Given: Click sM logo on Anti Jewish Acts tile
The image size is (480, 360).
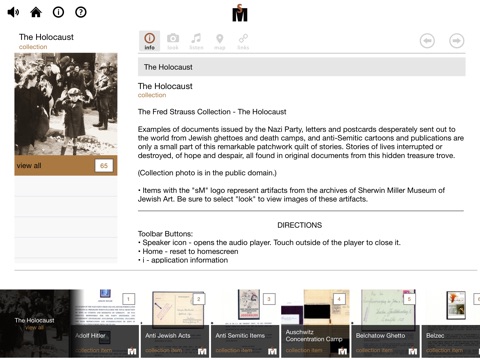Looking at the screenshot, I should (x=202, y=351).
